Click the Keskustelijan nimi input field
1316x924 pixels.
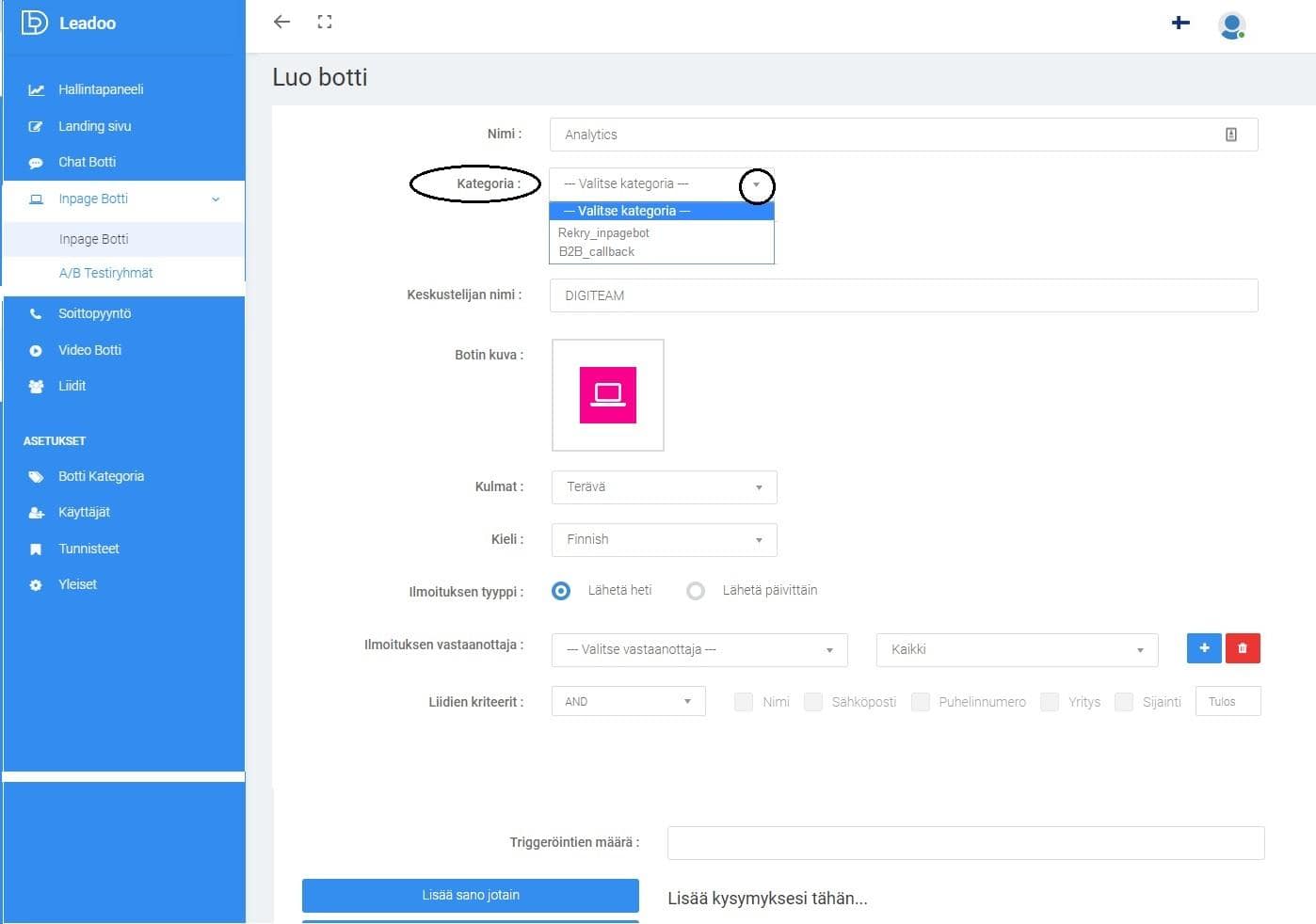pos(903,295)
